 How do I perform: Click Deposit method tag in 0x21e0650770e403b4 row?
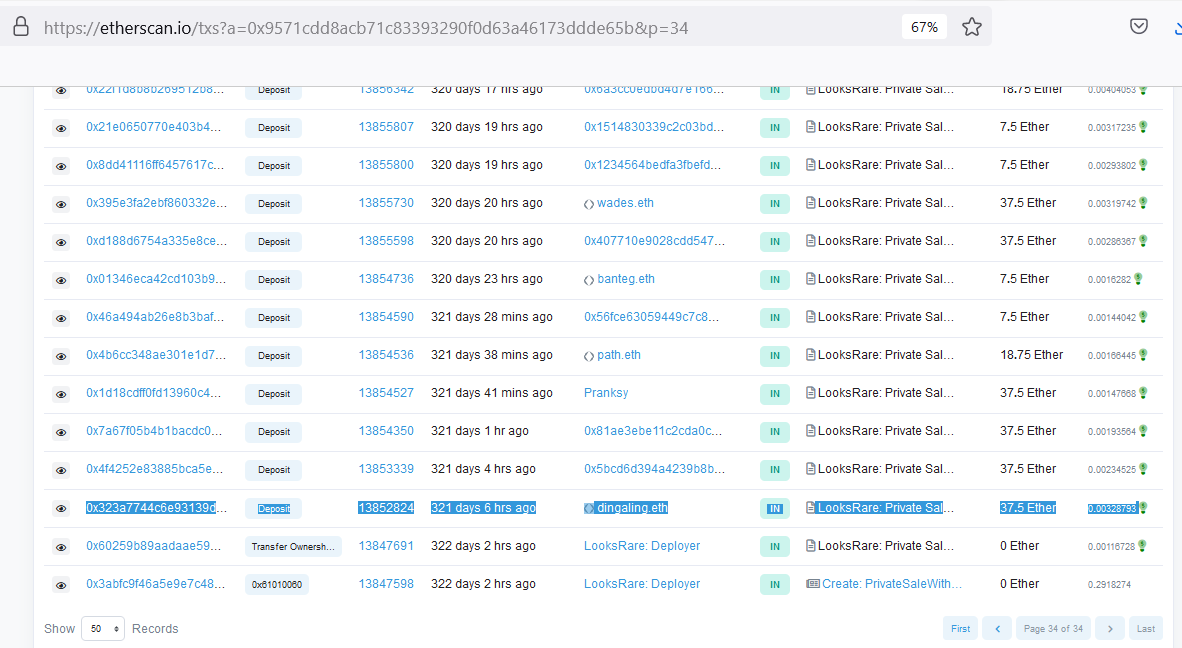(274, 128)
